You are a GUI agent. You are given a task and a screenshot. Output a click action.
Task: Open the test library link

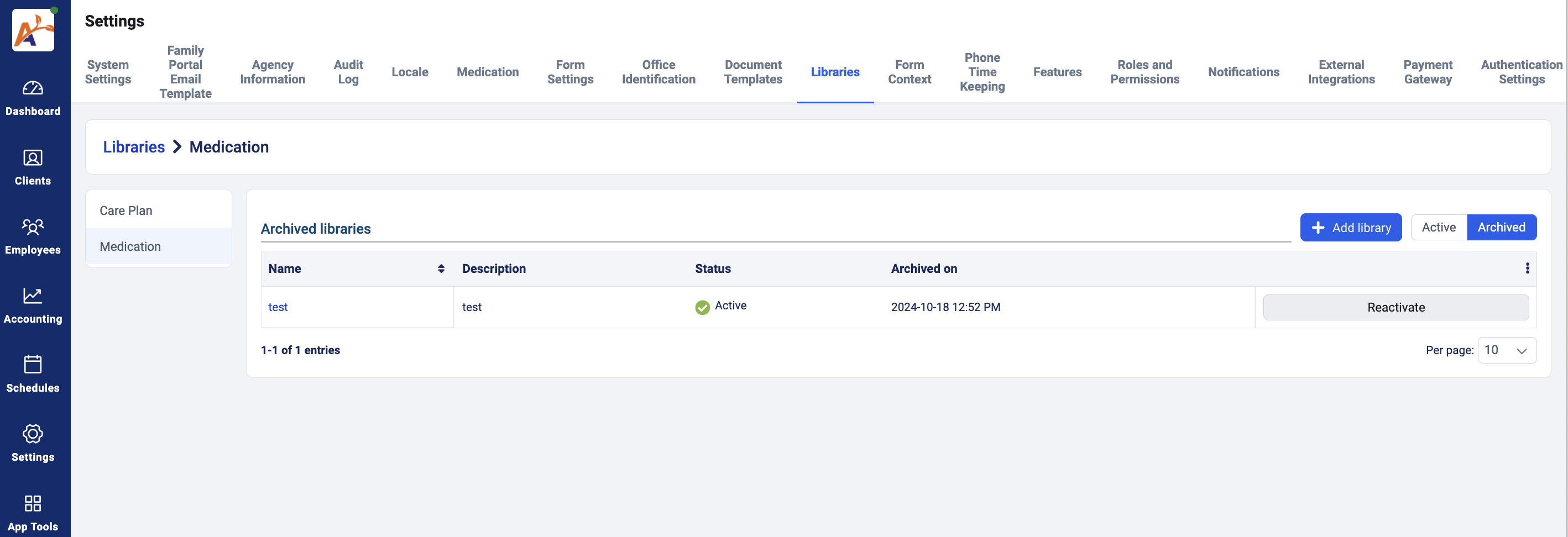(278, 307)
